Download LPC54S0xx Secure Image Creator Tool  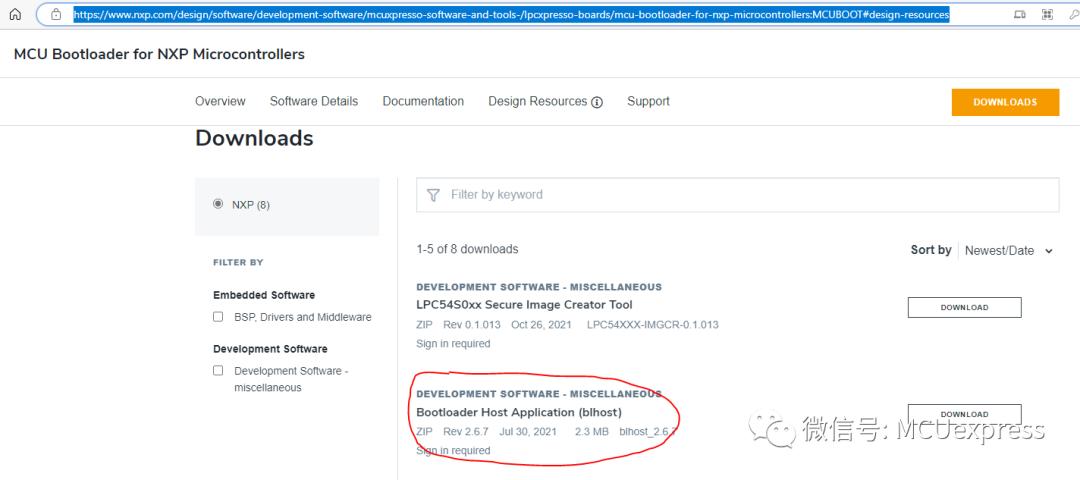tap(964, 307)
